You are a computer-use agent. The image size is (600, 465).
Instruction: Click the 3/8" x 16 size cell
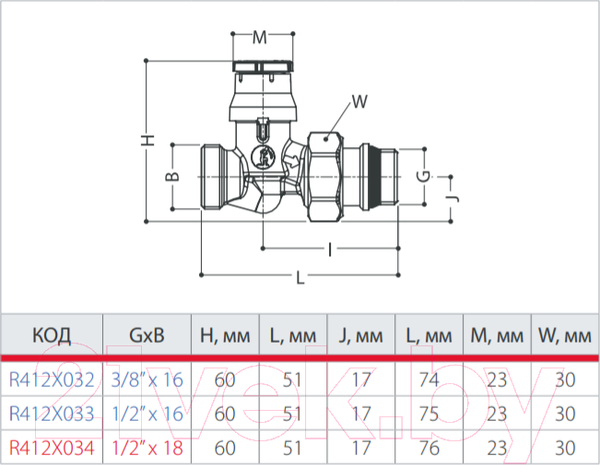[146, 379]
